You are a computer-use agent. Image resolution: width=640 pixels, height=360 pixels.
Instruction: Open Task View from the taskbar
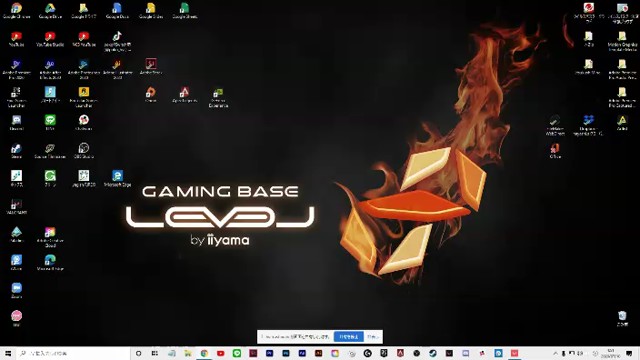[155, 353]
